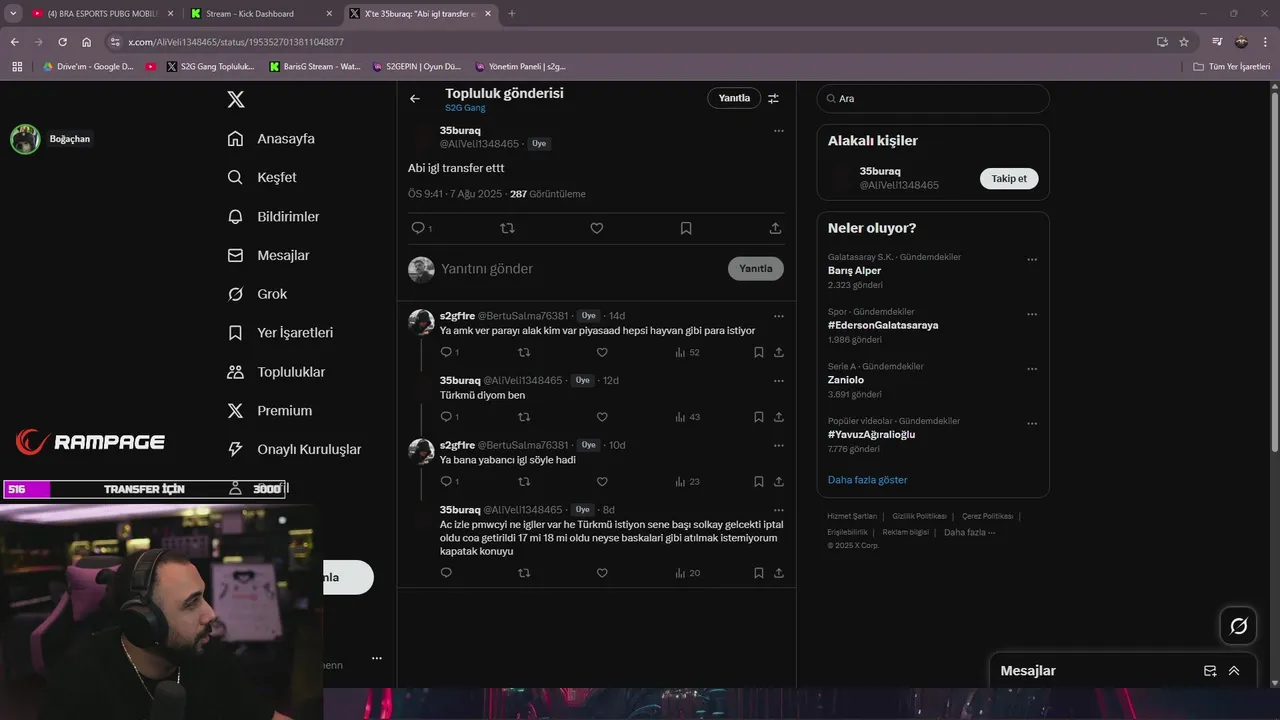Expand the Mesajlar drawer with double chevron

point(1234,671)
